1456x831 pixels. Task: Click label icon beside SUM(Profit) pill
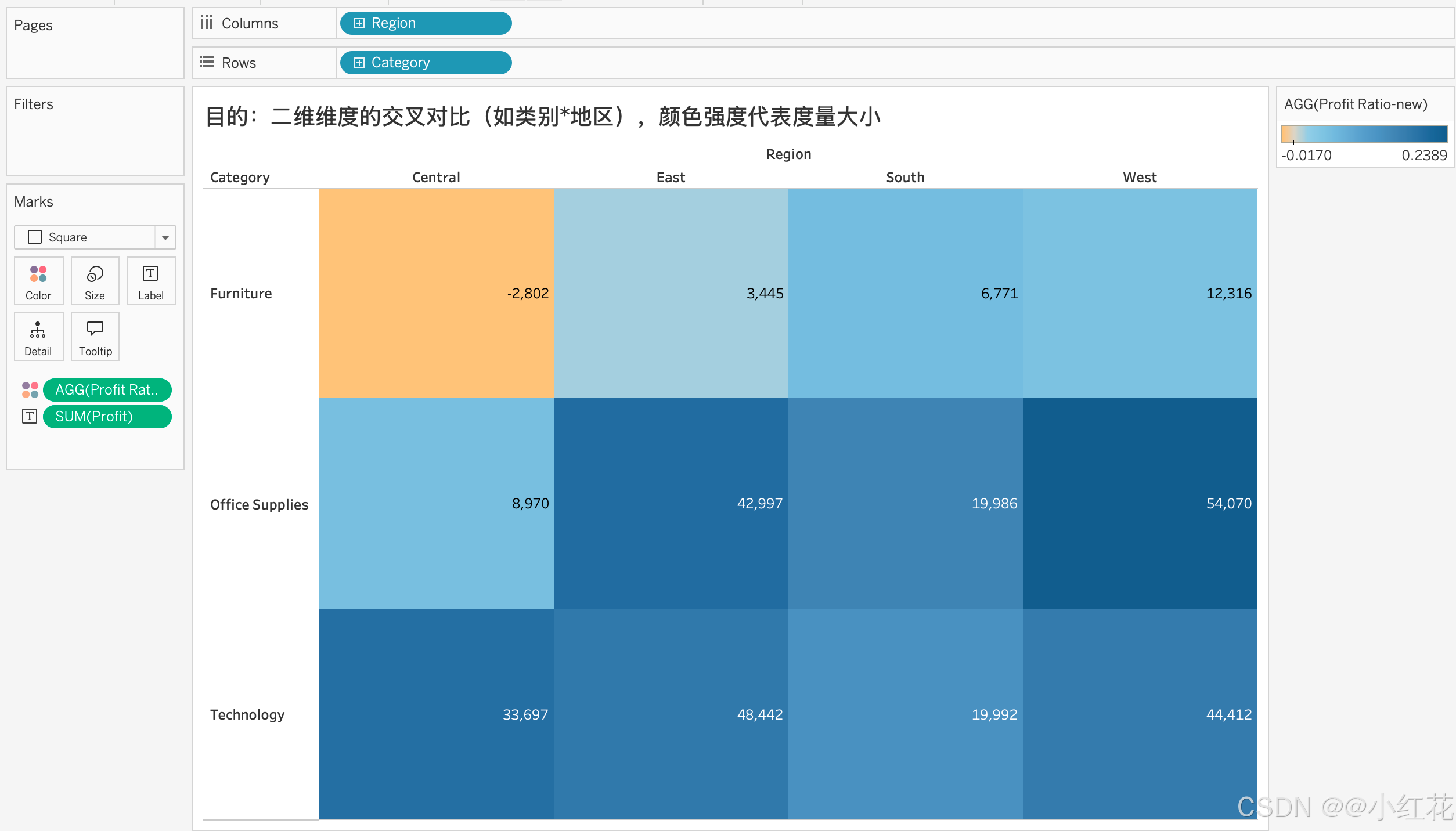[x=30, y=417]
